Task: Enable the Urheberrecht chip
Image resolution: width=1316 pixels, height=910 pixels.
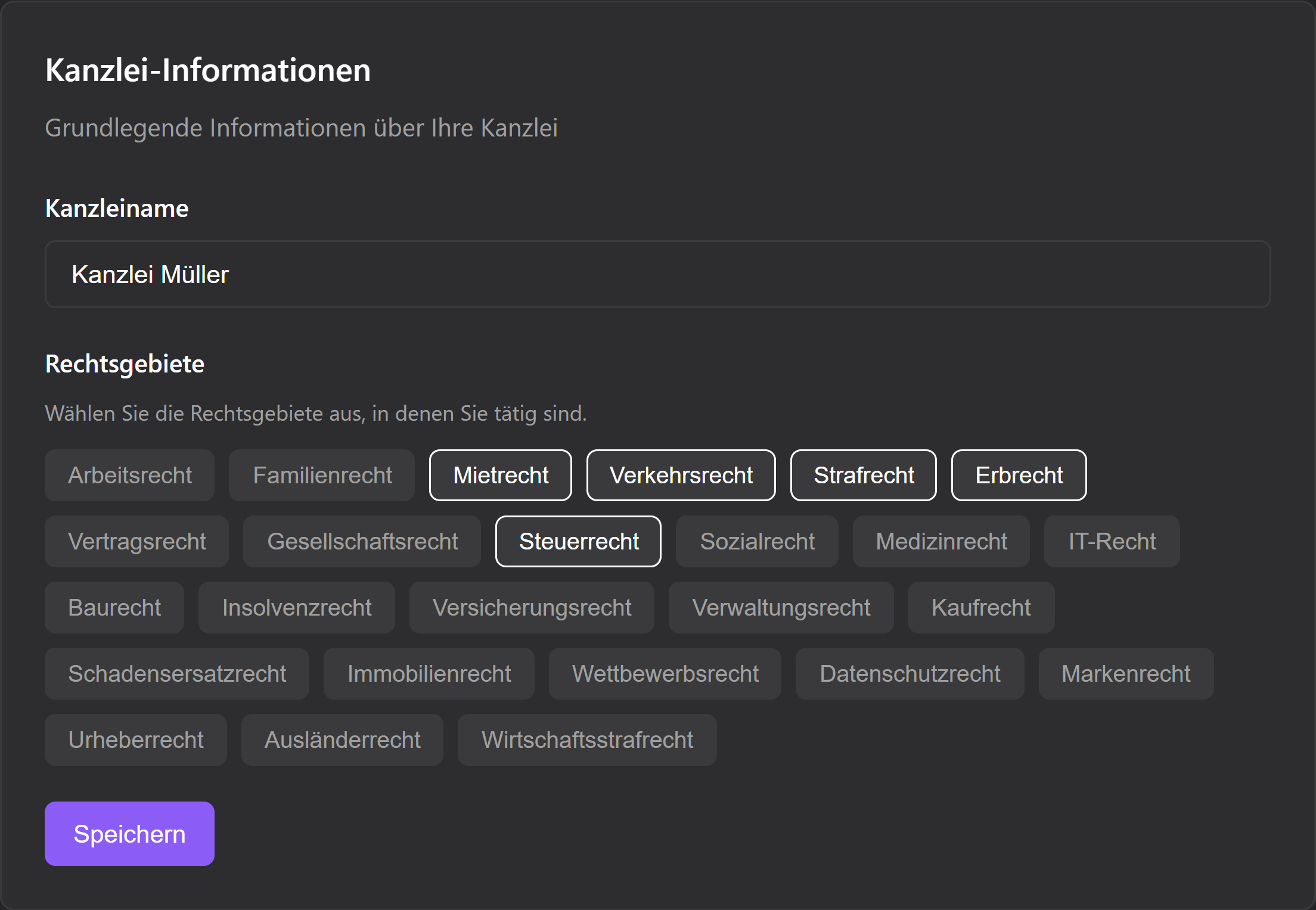Action: point(135,740)
